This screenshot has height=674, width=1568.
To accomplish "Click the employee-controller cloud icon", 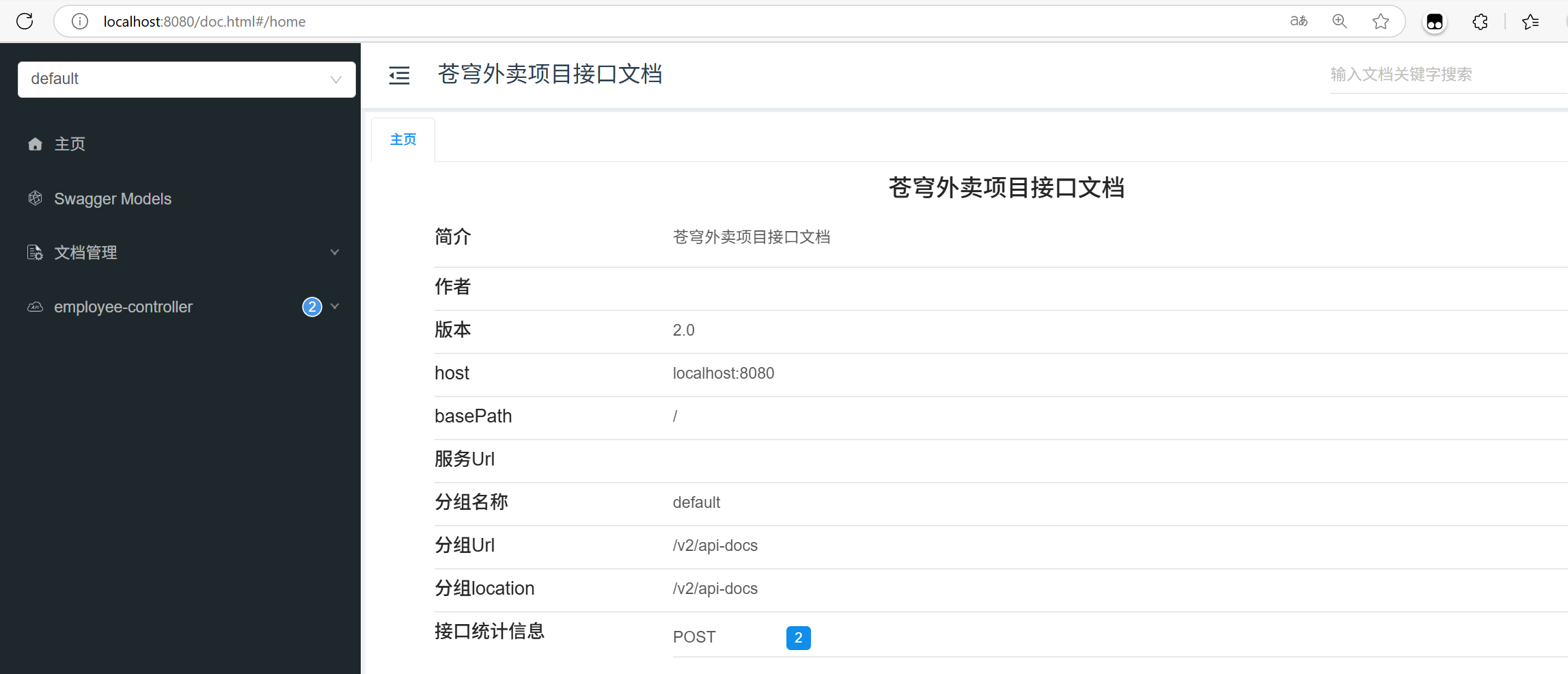I will coord(36,307).
